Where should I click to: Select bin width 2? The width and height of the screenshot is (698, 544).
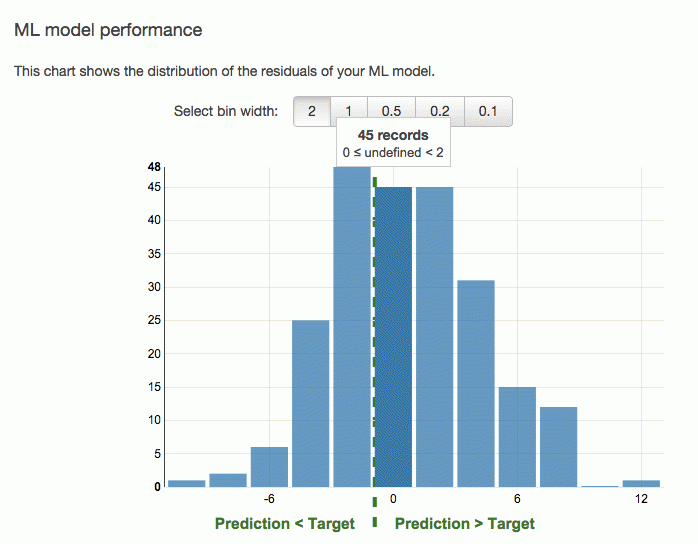pos(312,111)
